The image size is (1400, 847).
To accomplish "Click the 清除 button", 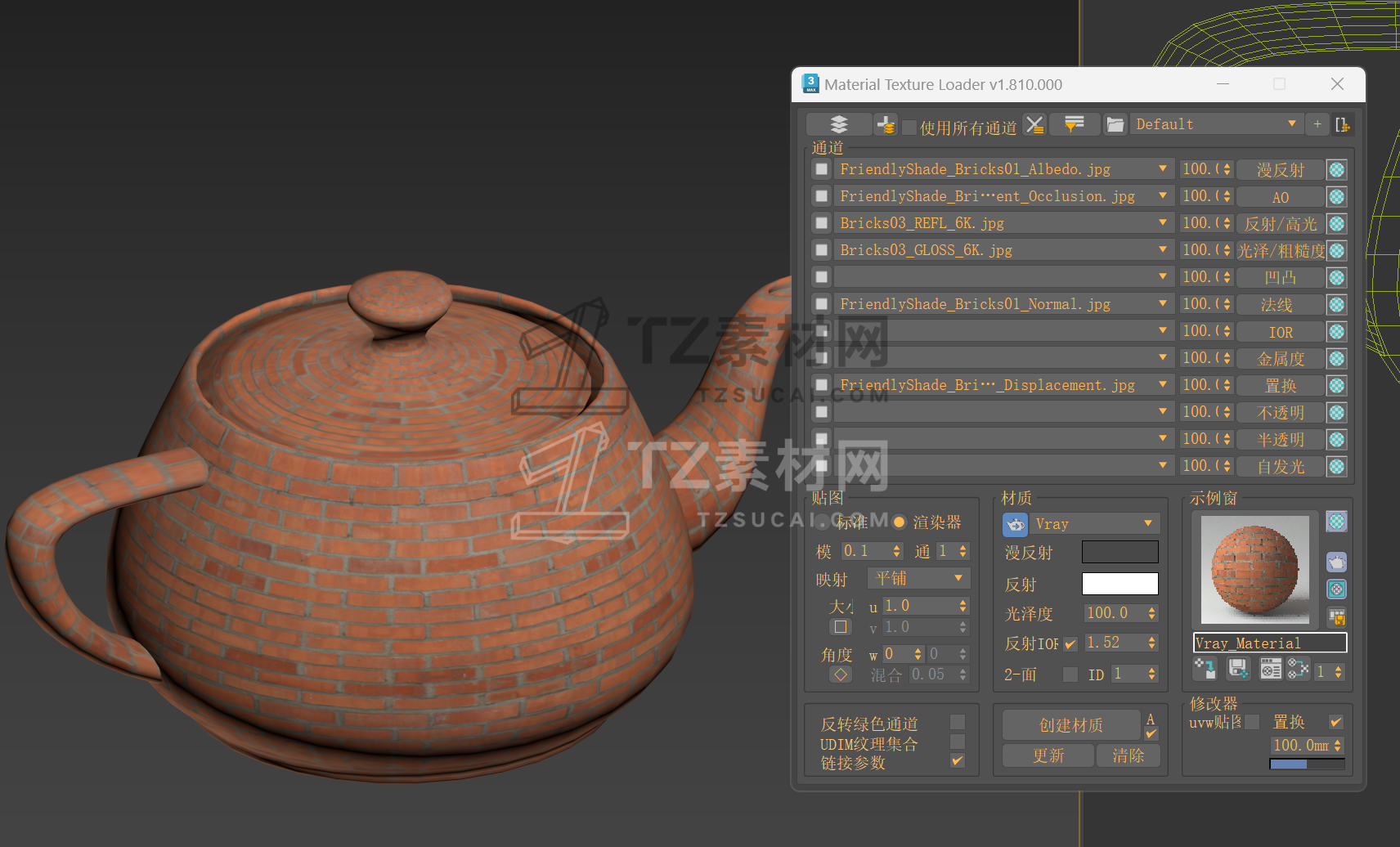I will [x=1128, y=755].
